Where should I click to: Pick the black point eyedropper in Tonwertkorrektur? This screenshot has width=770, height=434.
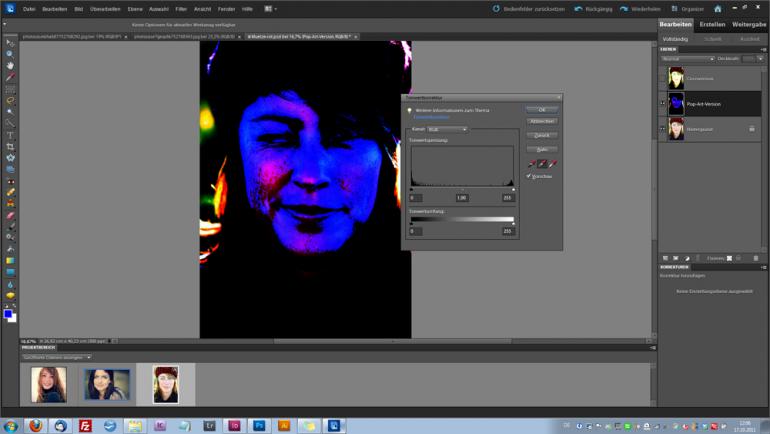point(532,163)
